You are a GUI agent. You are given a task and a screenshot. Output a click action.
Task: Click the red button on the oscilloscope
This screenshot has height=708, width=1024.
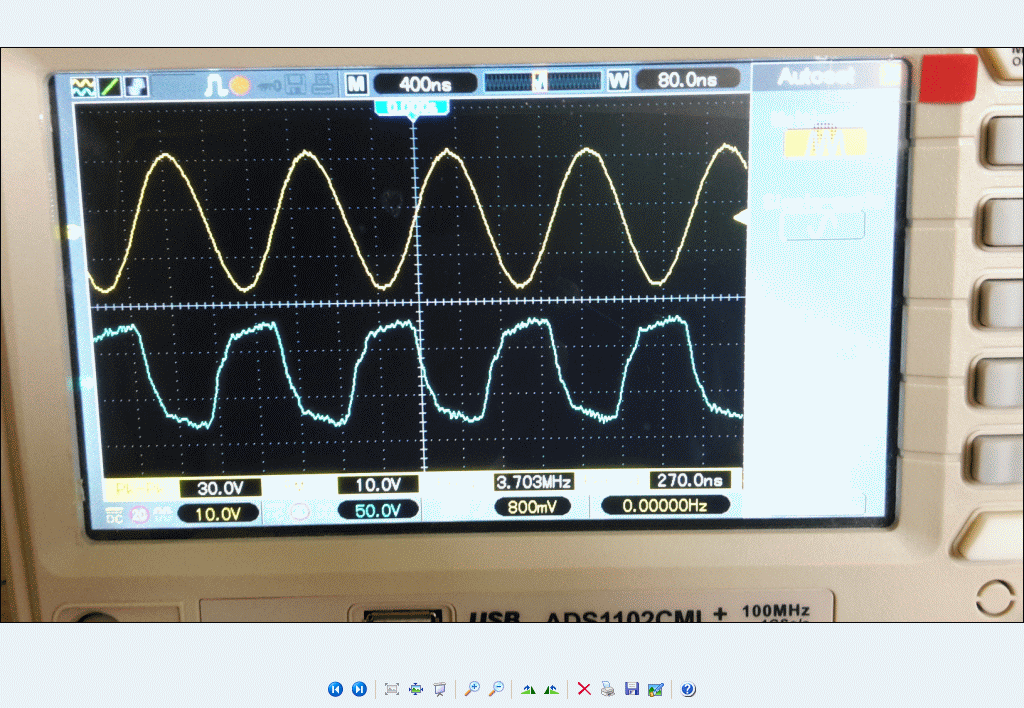(x=948, y=78)
